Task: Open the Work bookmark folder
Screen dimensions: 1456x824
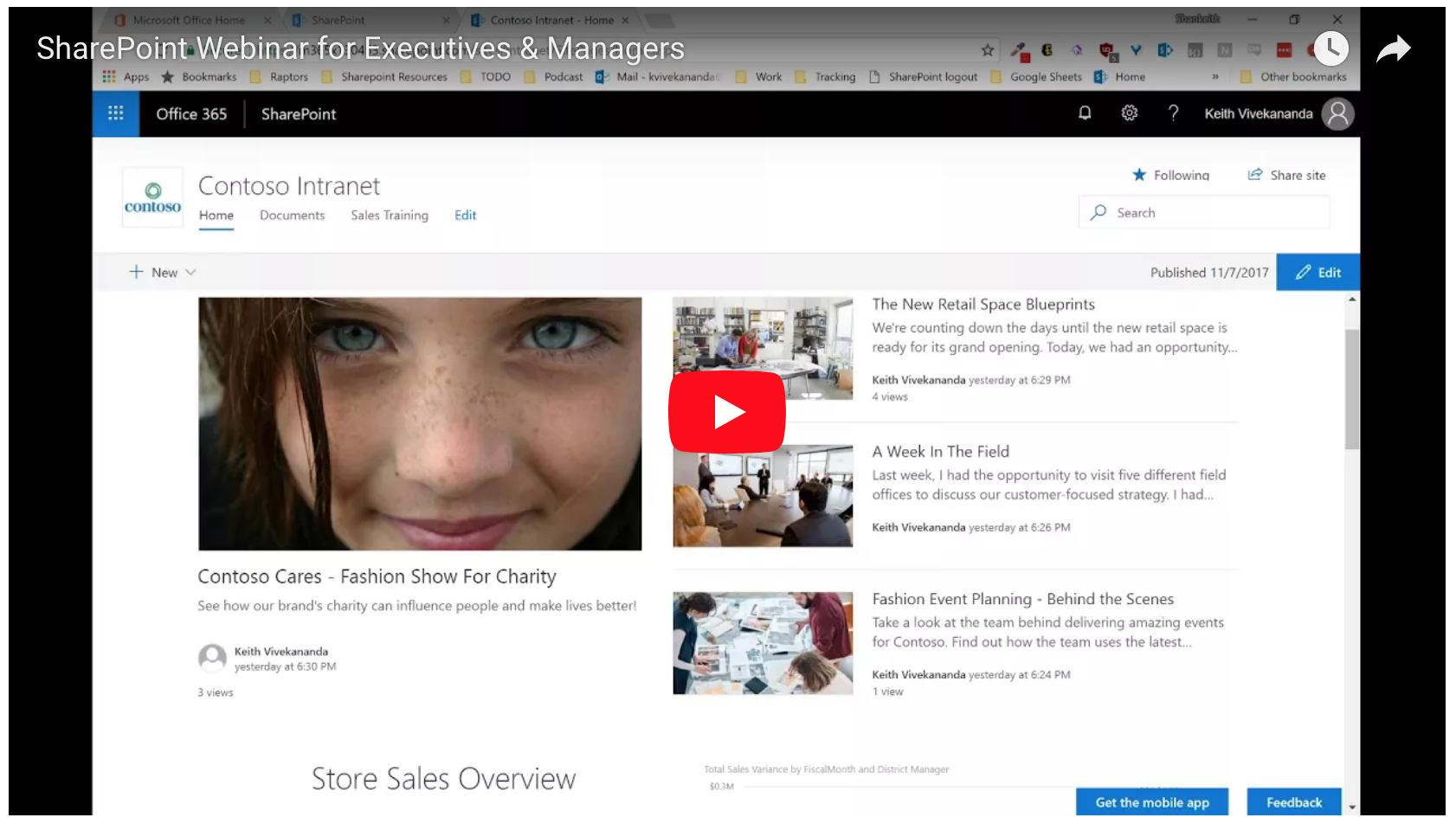Action: (x=759, y=77)
